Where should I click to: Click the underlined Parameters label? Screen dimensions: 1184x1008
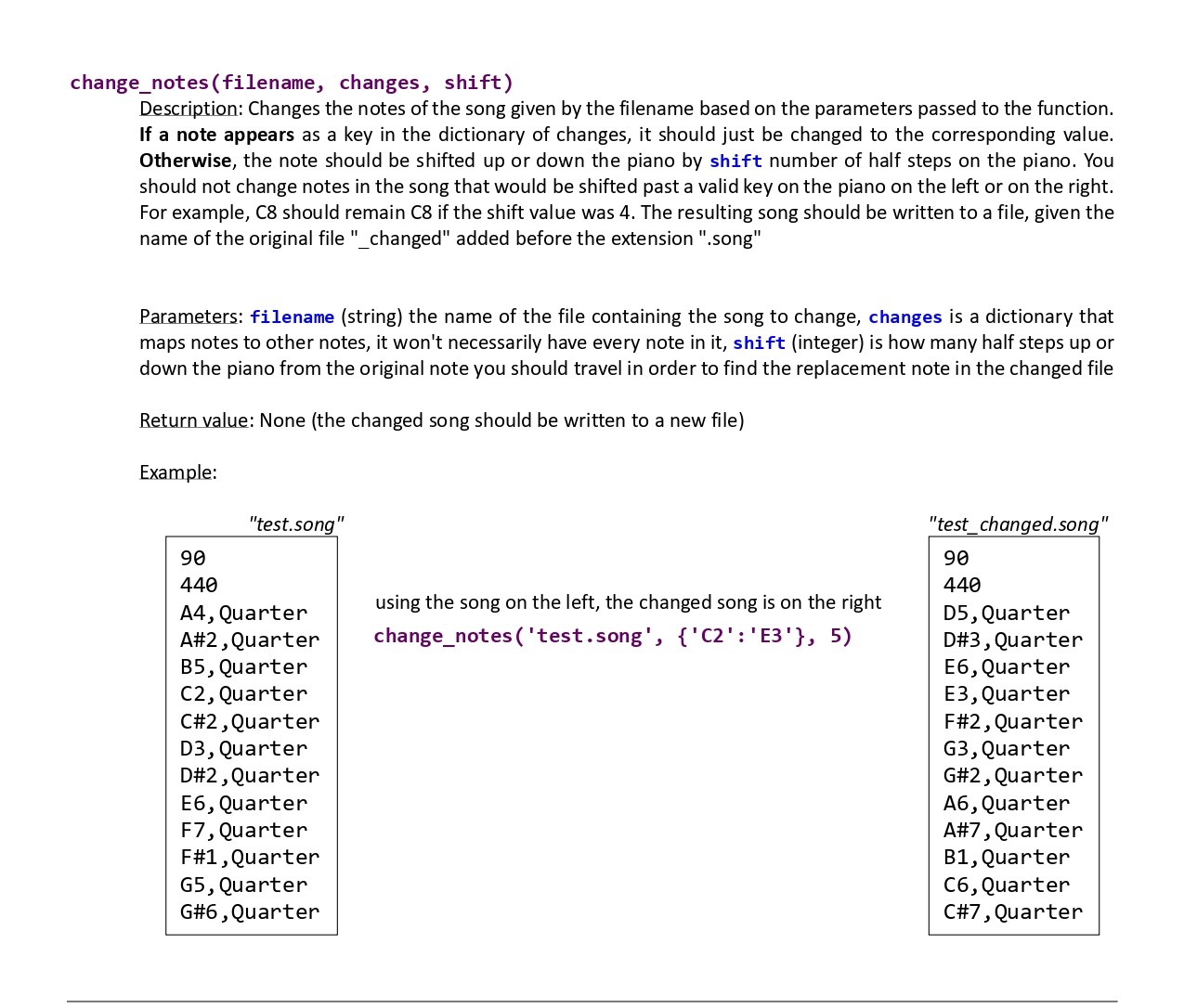(x=189, y=317)
